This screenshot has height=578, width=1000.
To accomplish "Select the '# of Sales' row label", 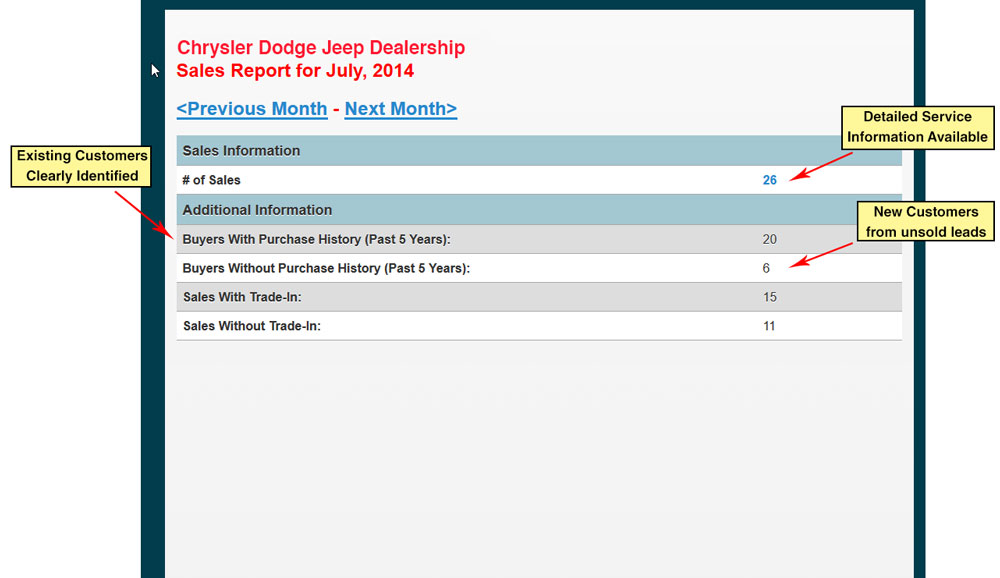I will pos(211,180).
